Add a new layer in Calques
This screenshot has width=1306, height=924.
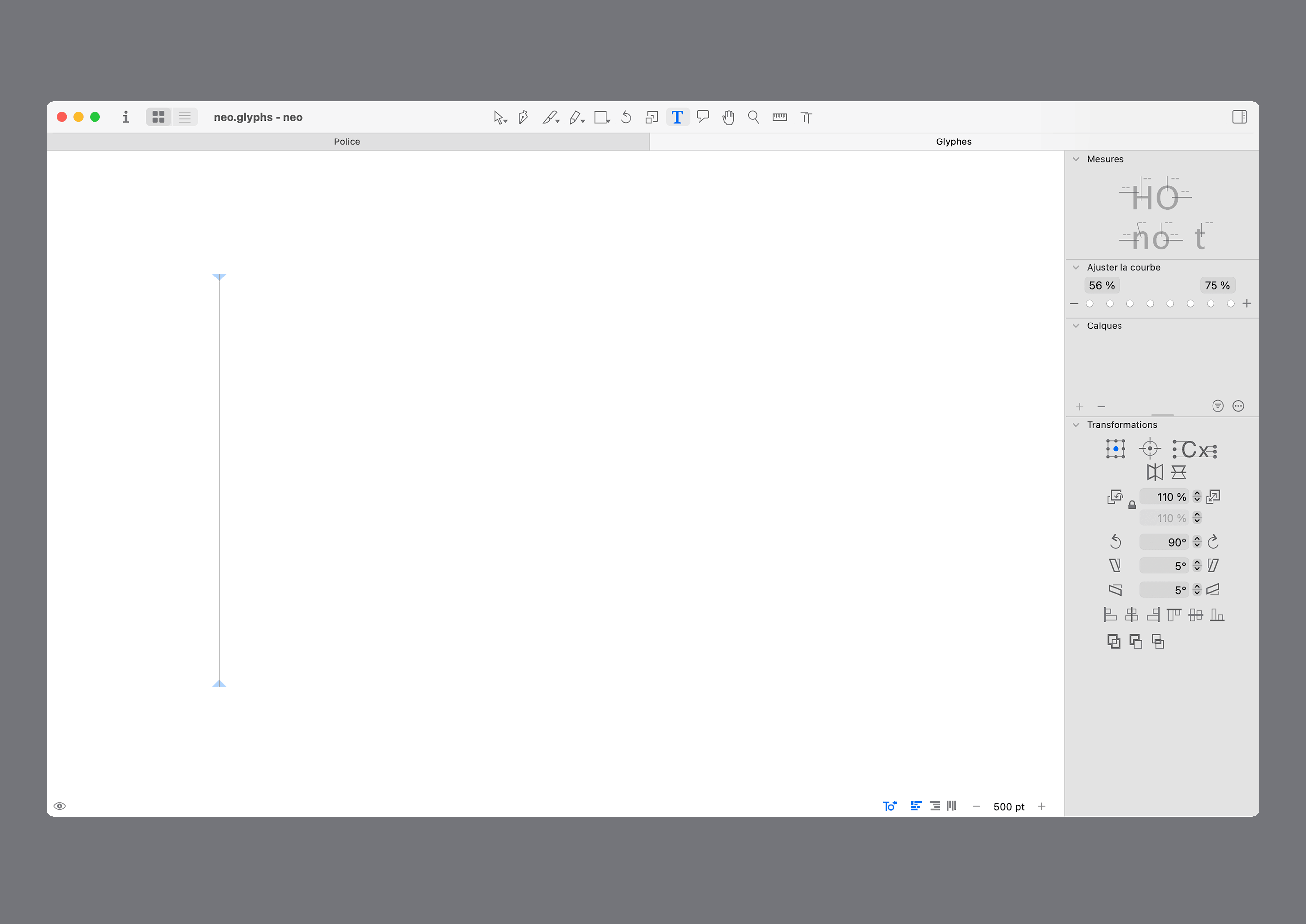click(1079, 407)
